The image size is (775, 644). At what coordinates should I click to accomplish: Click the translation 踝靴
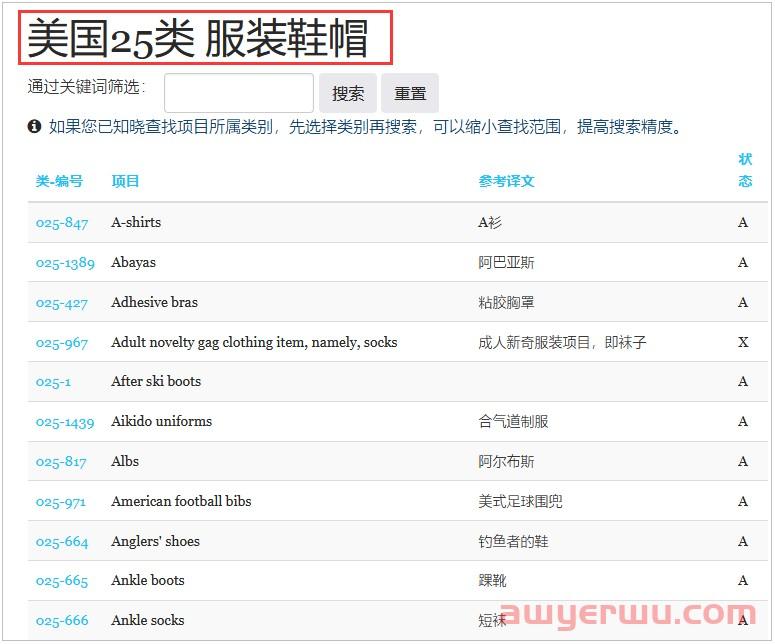pyautogui.click(x=492, y=581)
